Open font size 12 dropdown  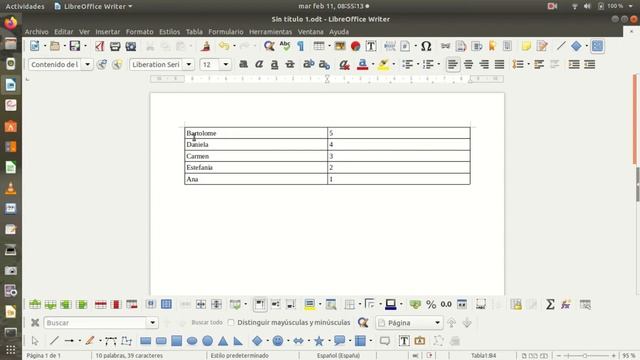(225, 64)
